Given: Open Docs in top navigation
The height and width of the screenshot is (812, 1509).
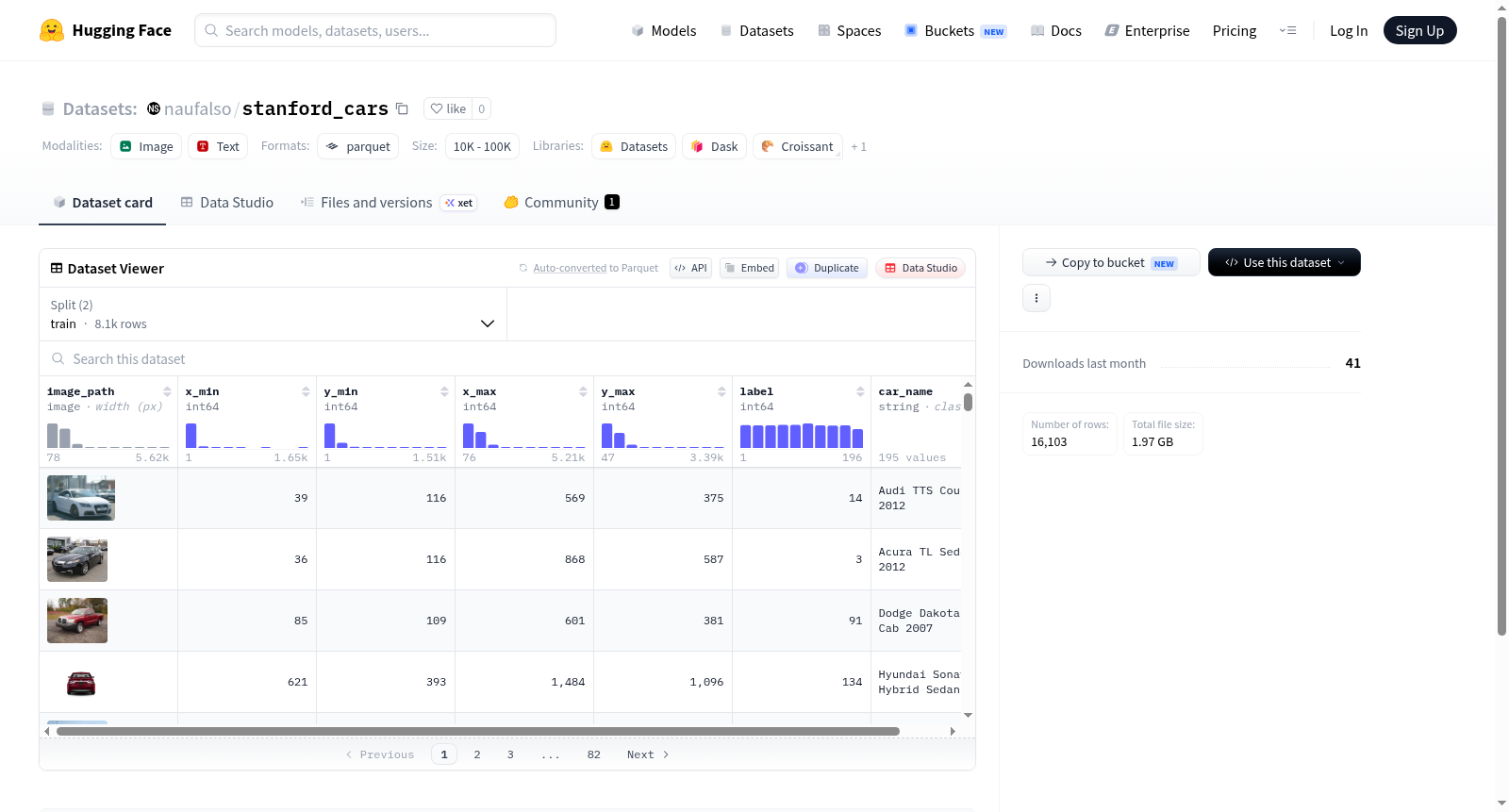Looking at the screenshot, I should [x=1056, y=31].
